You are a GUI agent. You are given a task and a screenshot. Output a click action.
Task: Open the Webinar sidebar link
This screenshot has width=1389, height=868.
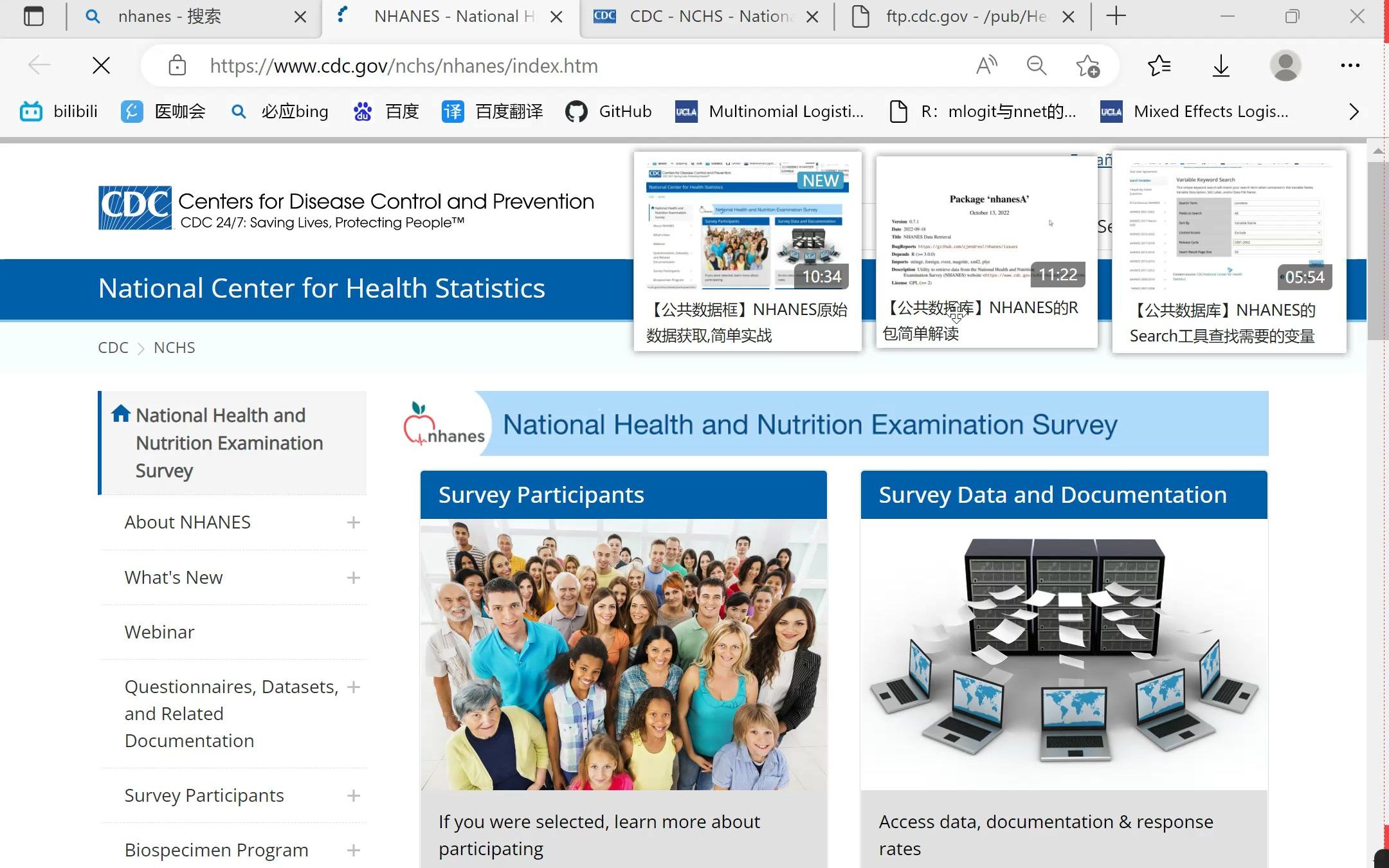click(159, 632)
